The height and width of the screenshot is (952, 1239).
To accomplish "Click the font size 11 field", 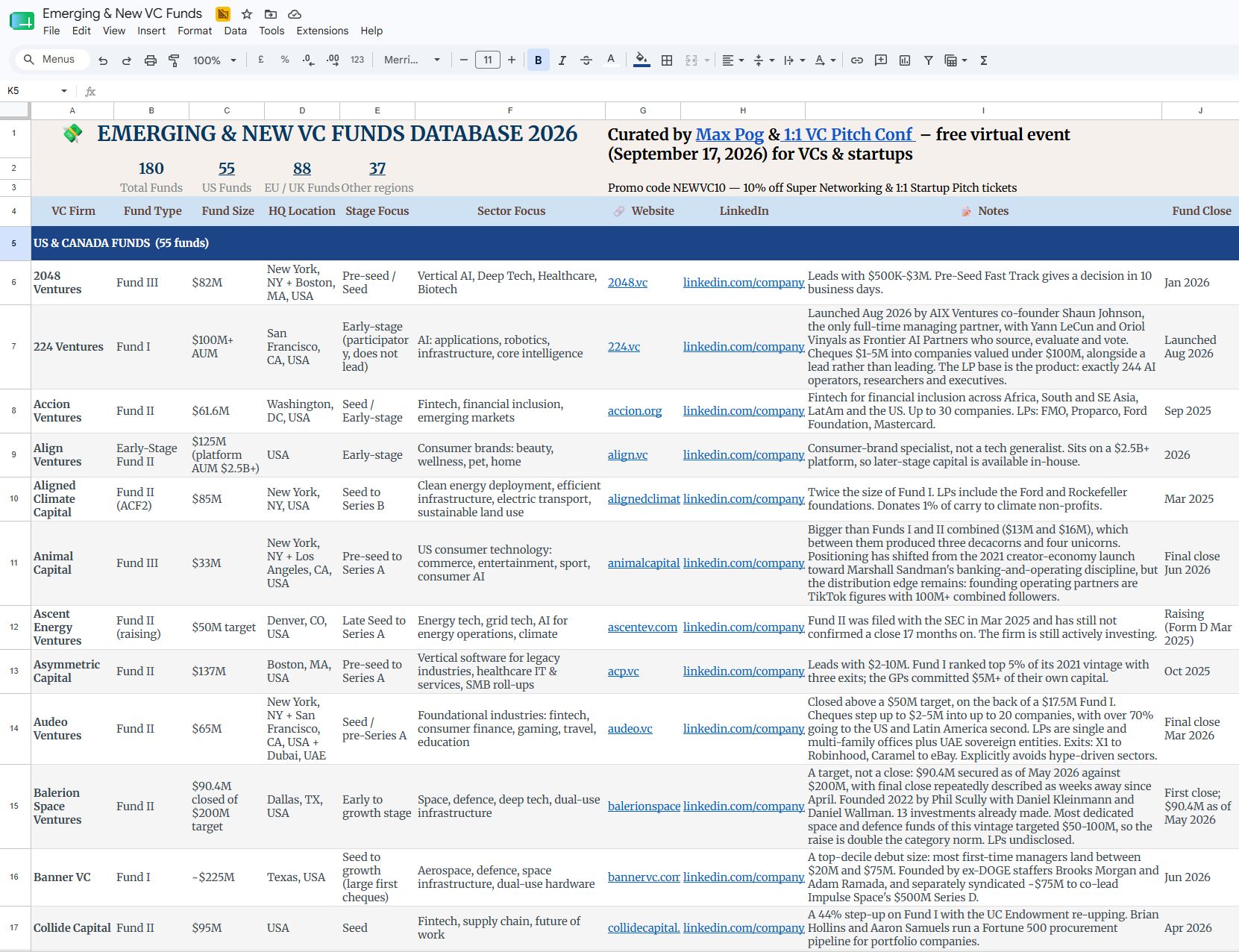I will (x=488, y=60).
